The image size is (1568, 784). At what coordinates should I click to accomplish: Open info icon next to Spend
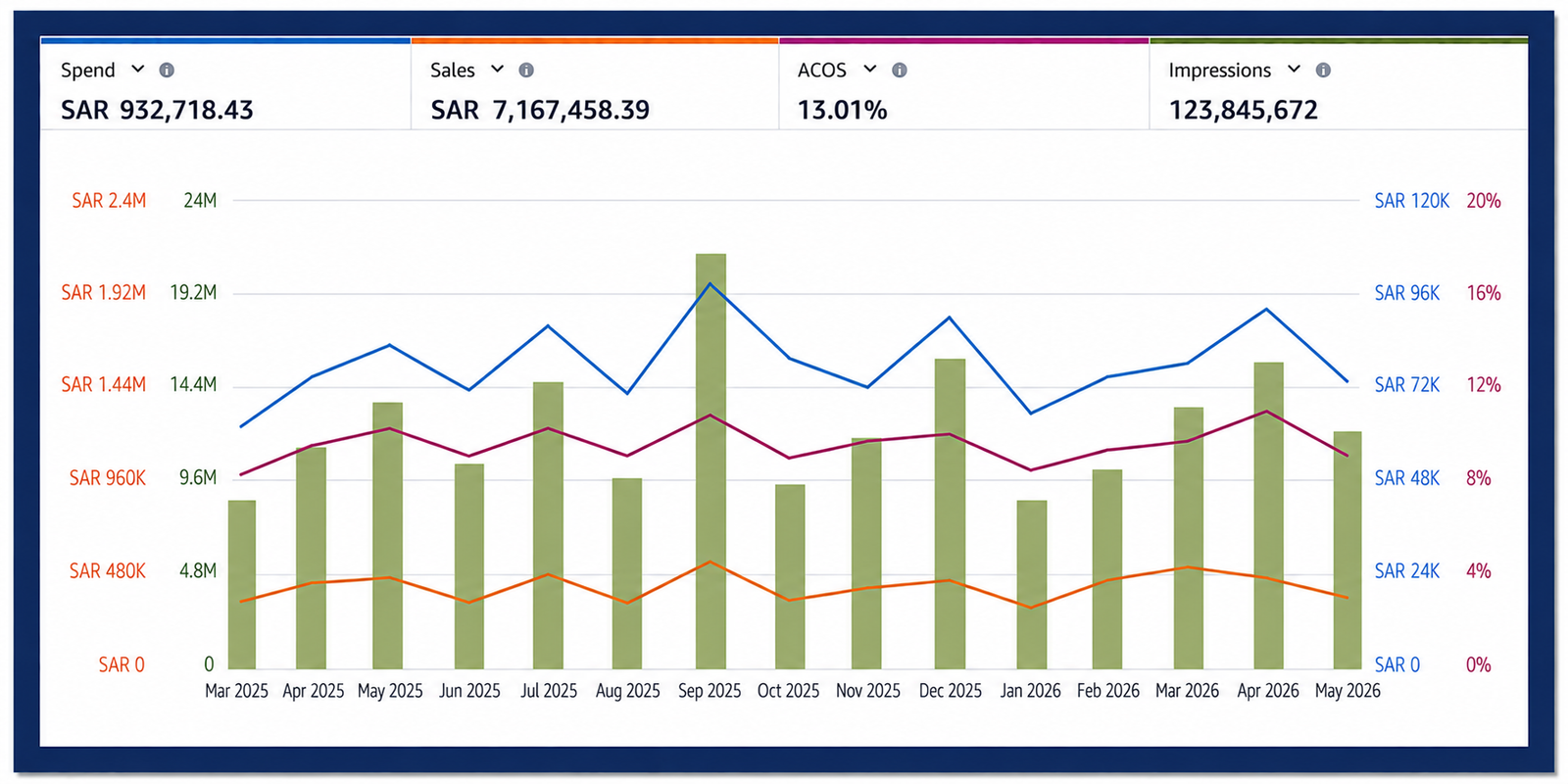(x=167, y=71)
